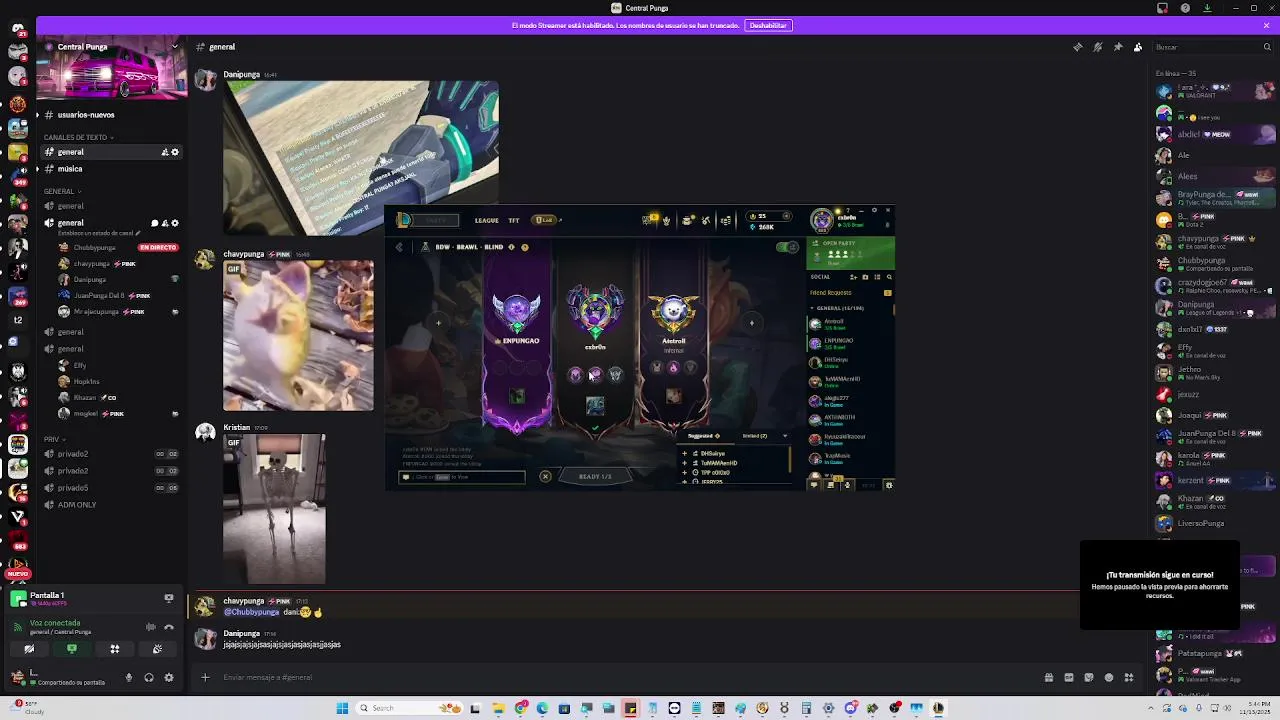The width and height of the screenshot is (1280, 720).
Task: Toggle notification settings bell for #general
Action: pyautogui.click(x=1098, y=47)
